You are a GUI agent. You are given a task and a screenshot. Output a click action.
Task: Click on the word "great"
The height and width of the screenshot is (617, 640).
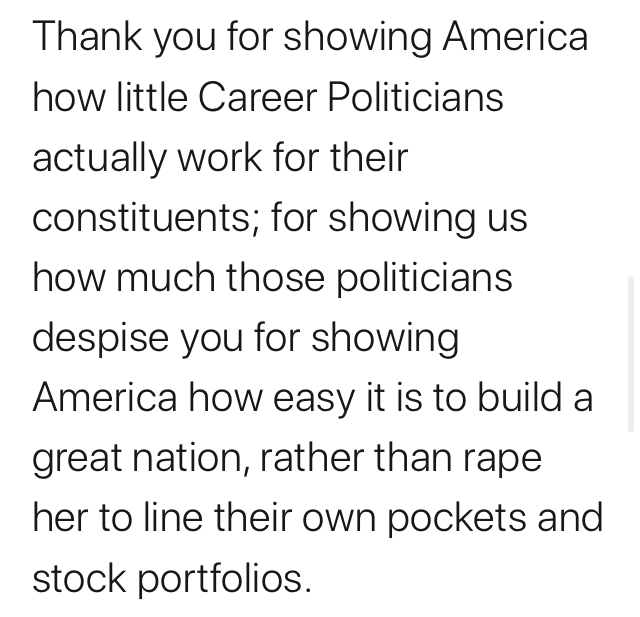pos(77,459)
